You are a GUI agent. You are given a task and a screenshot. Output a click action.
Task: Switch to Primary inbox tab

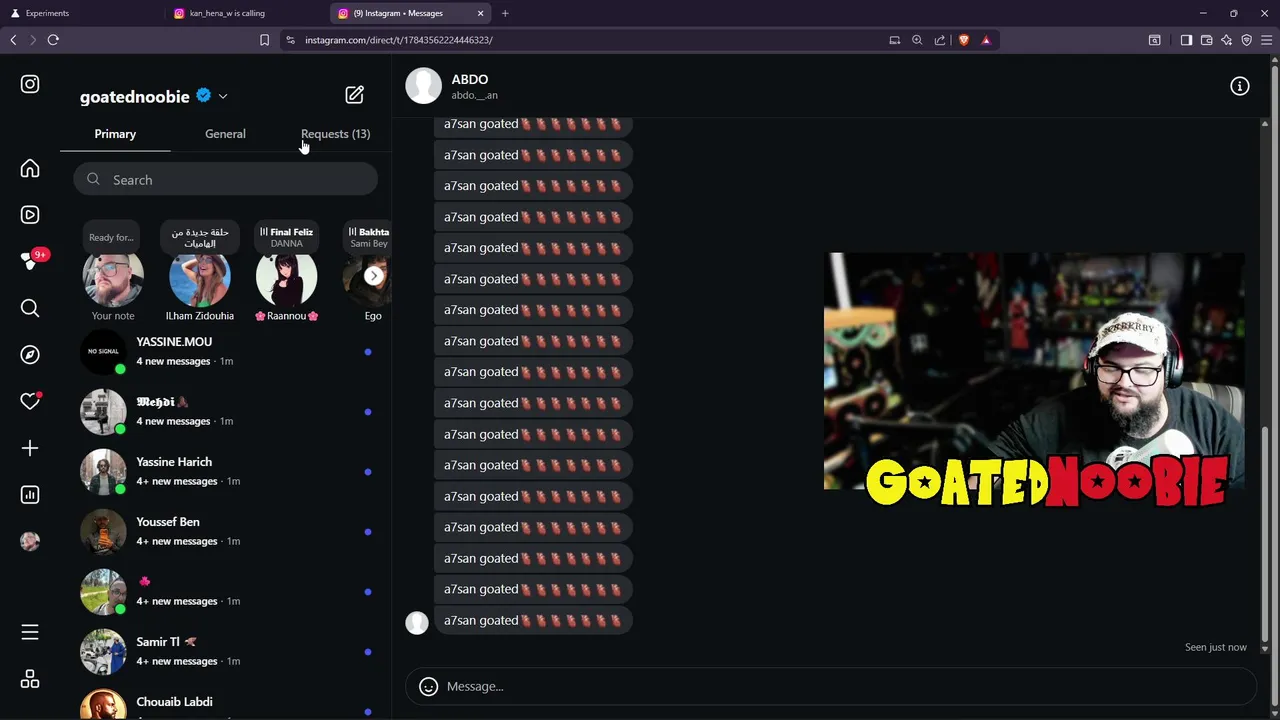pos(115,134)
